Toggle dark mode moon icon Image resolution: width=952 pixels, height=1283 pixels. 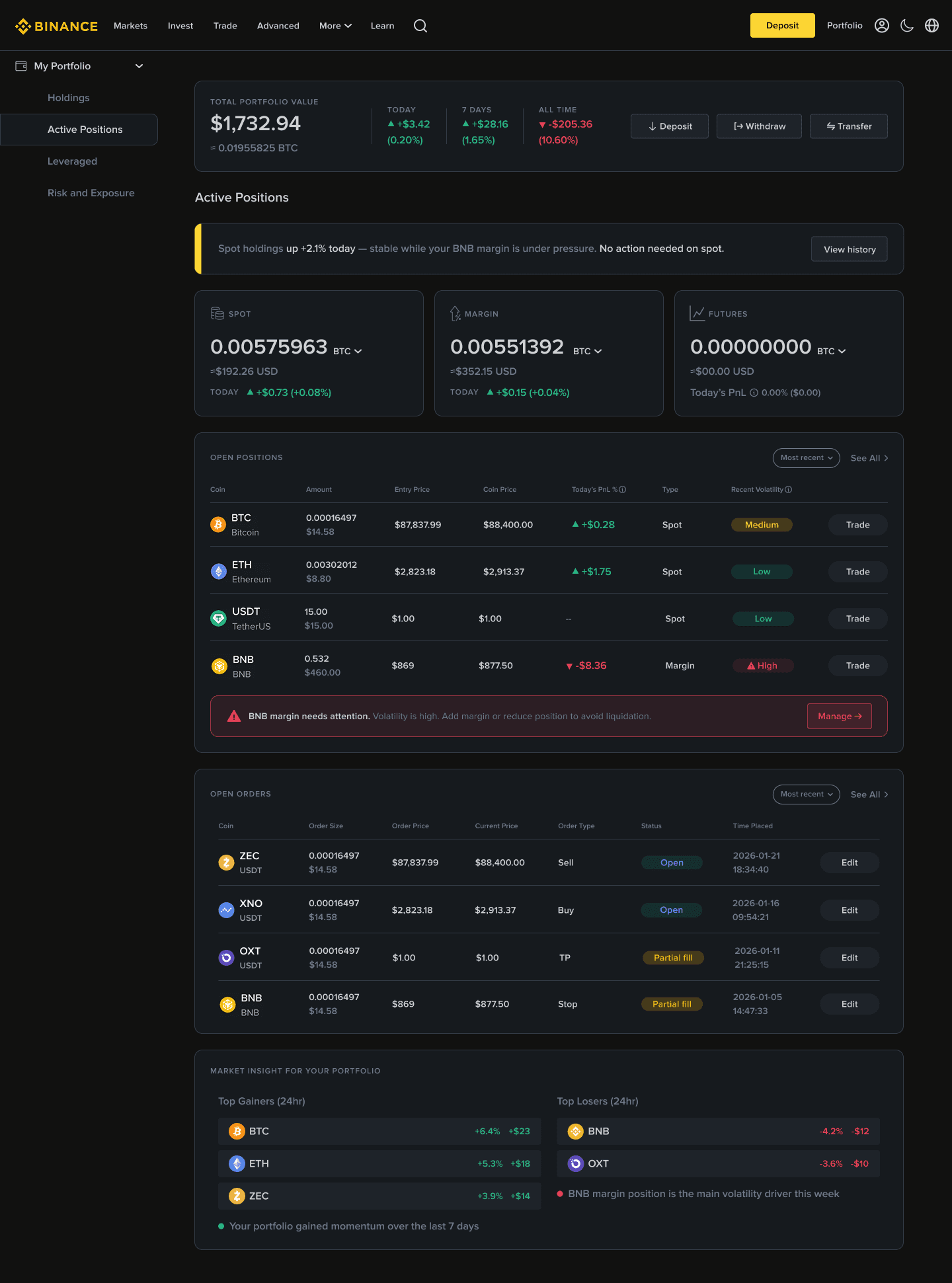point(907,26)
